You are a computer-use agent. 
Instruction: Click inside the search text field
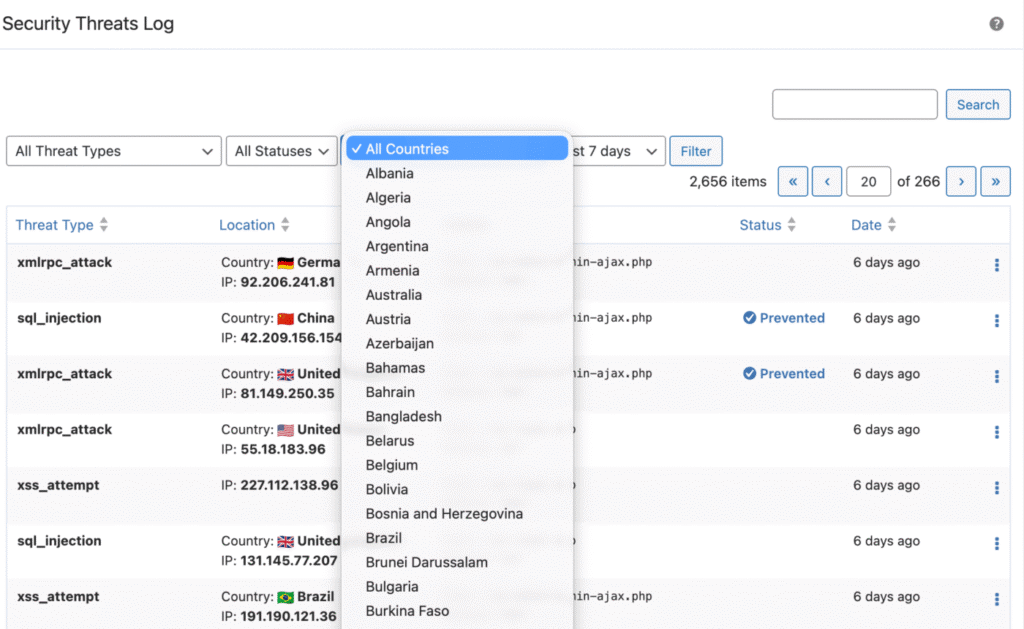tap(854, 104)
